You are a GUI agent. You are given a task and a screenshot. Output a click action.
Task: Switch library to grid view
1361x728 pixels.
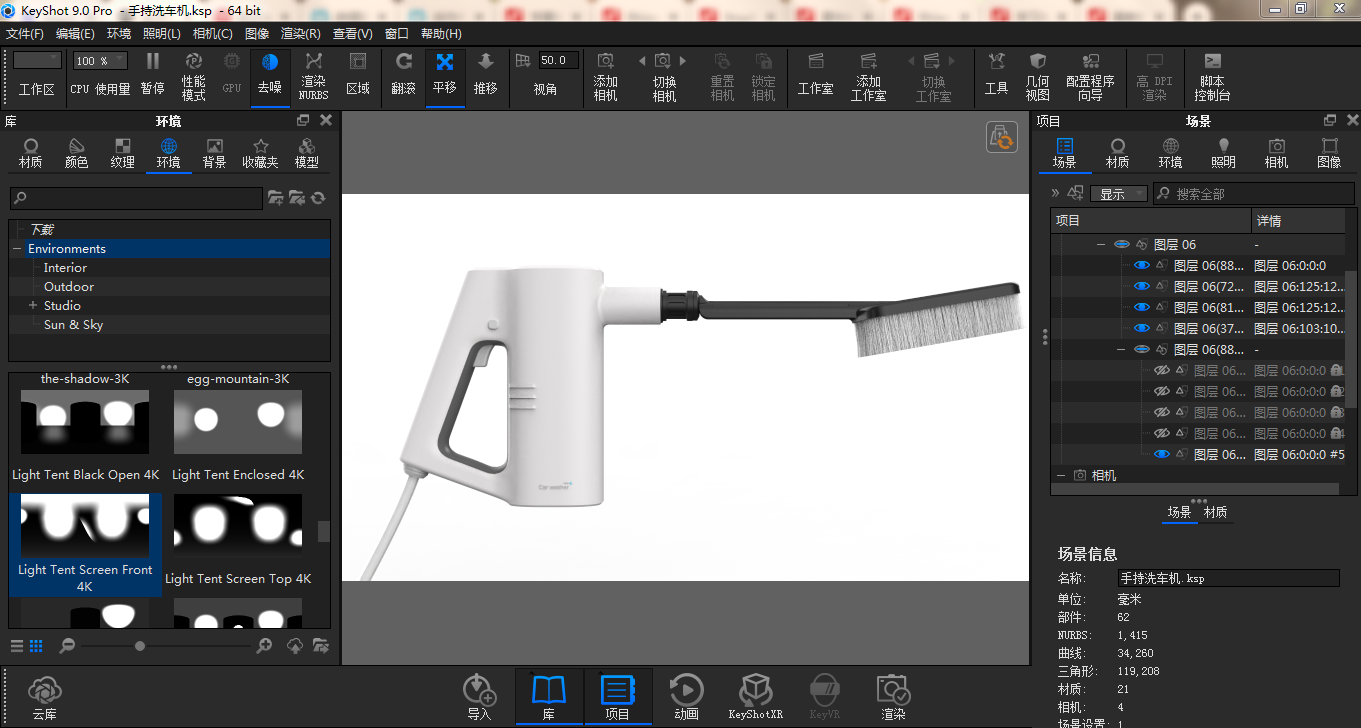pos(36,646)
